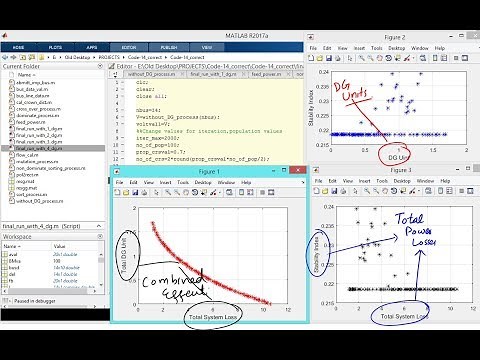Viewport: 480px width, 360px height.
Task: Choose Data Cursor tool in Figure 1
Action: pos(204,192)
